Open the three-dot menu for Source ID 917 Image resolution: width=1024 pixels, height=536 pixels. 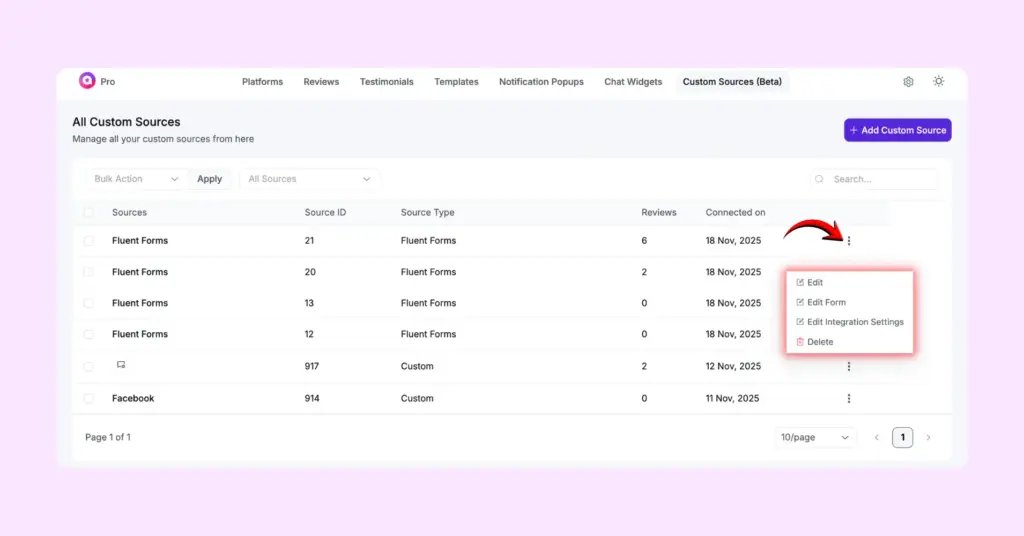pyautogui.click(x=849, y=366)
